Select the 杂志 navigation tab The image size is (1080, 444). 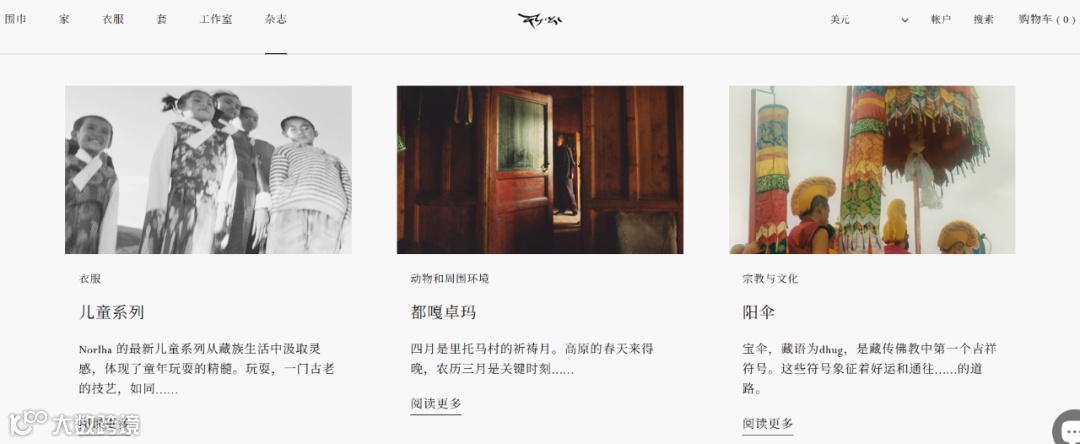coord(276,19)
